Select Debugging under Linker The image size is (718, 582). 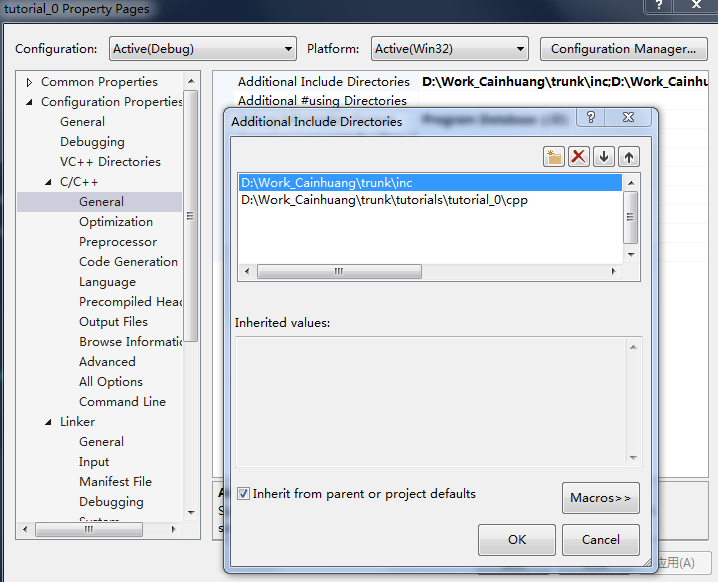click(111, 502)
